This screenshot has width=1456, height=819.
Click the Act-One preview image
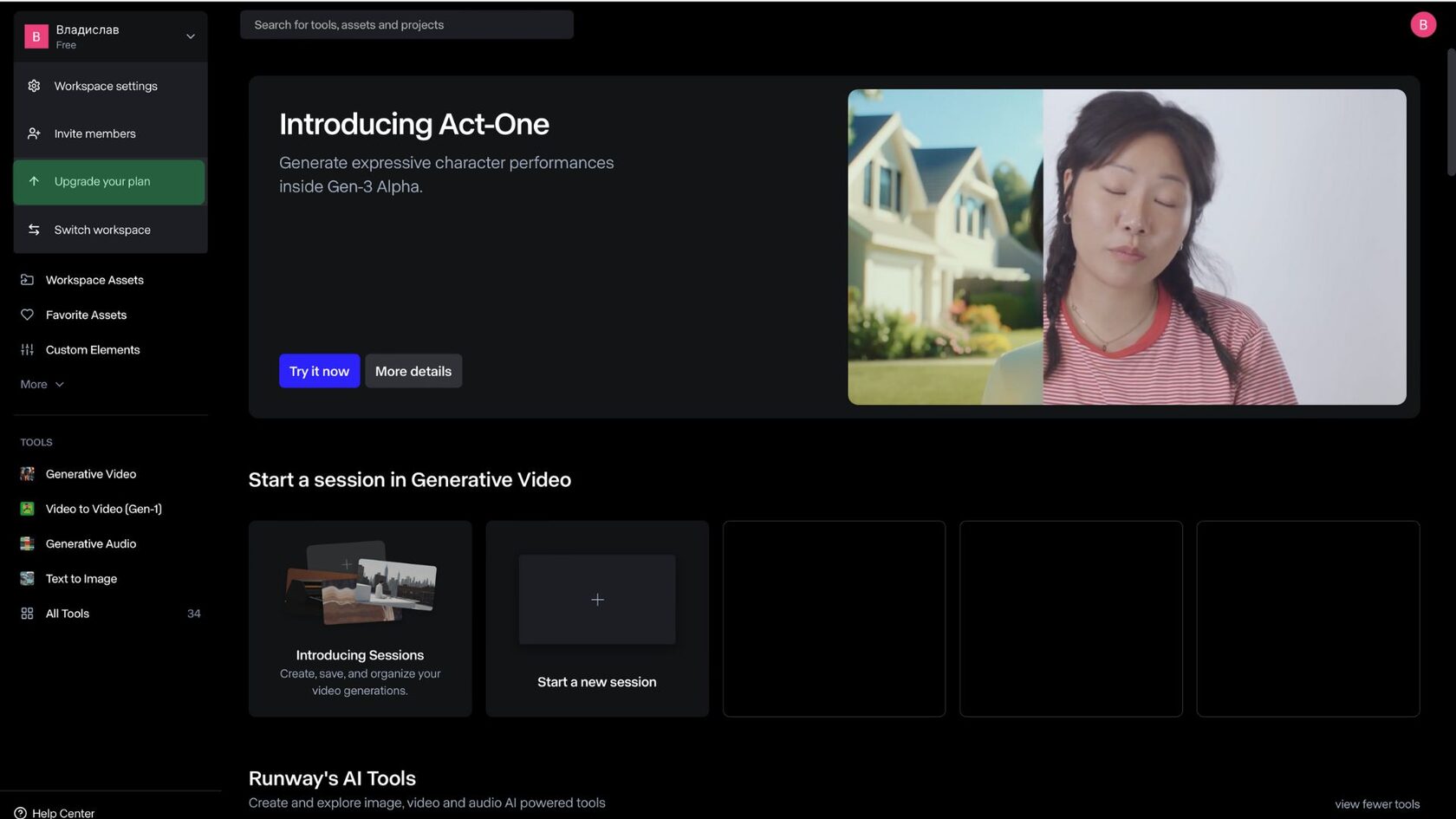[1127, 247]
